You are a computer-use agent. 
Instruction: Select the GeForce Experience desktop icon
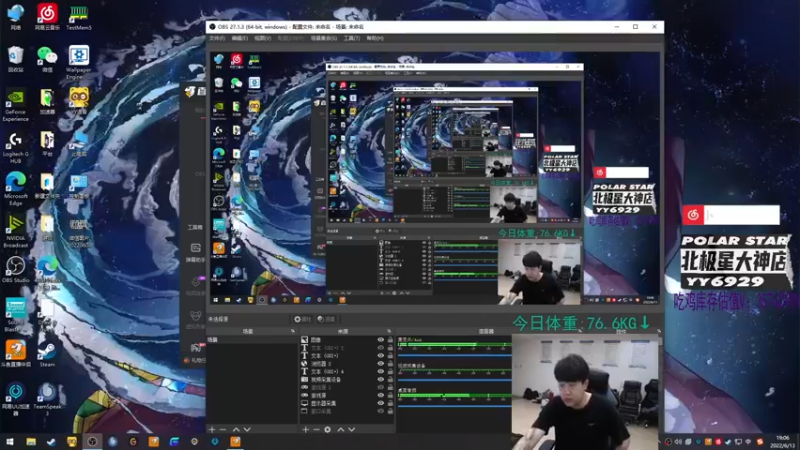(15, 105)
